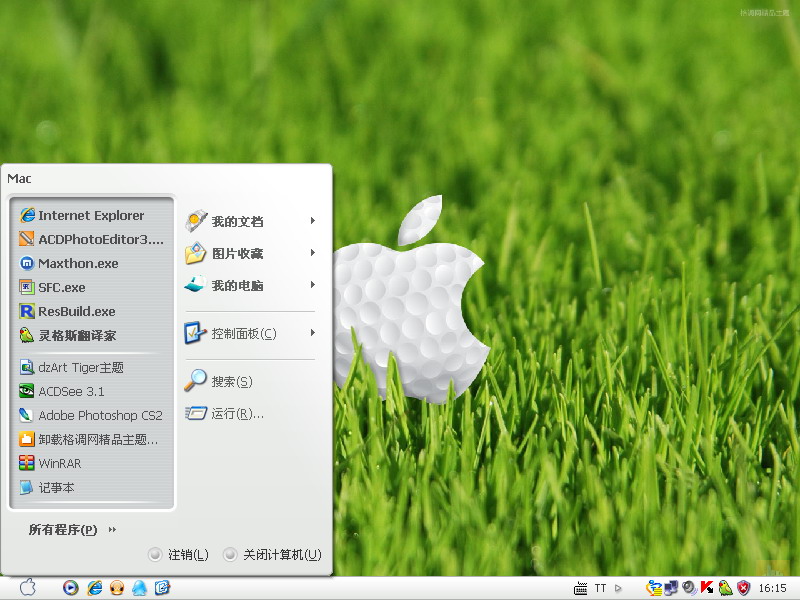Launch Internet Explorer from the Start menu list

click(92, 215)
